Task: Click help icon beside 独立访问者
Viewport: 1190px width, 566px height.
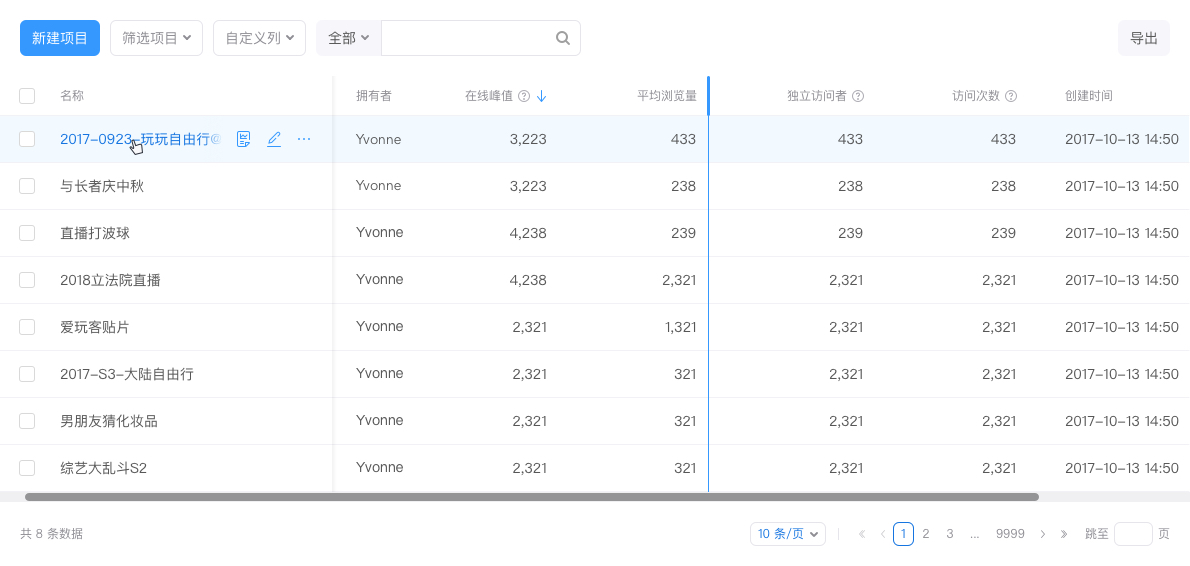Action: [x=858, y=96]
